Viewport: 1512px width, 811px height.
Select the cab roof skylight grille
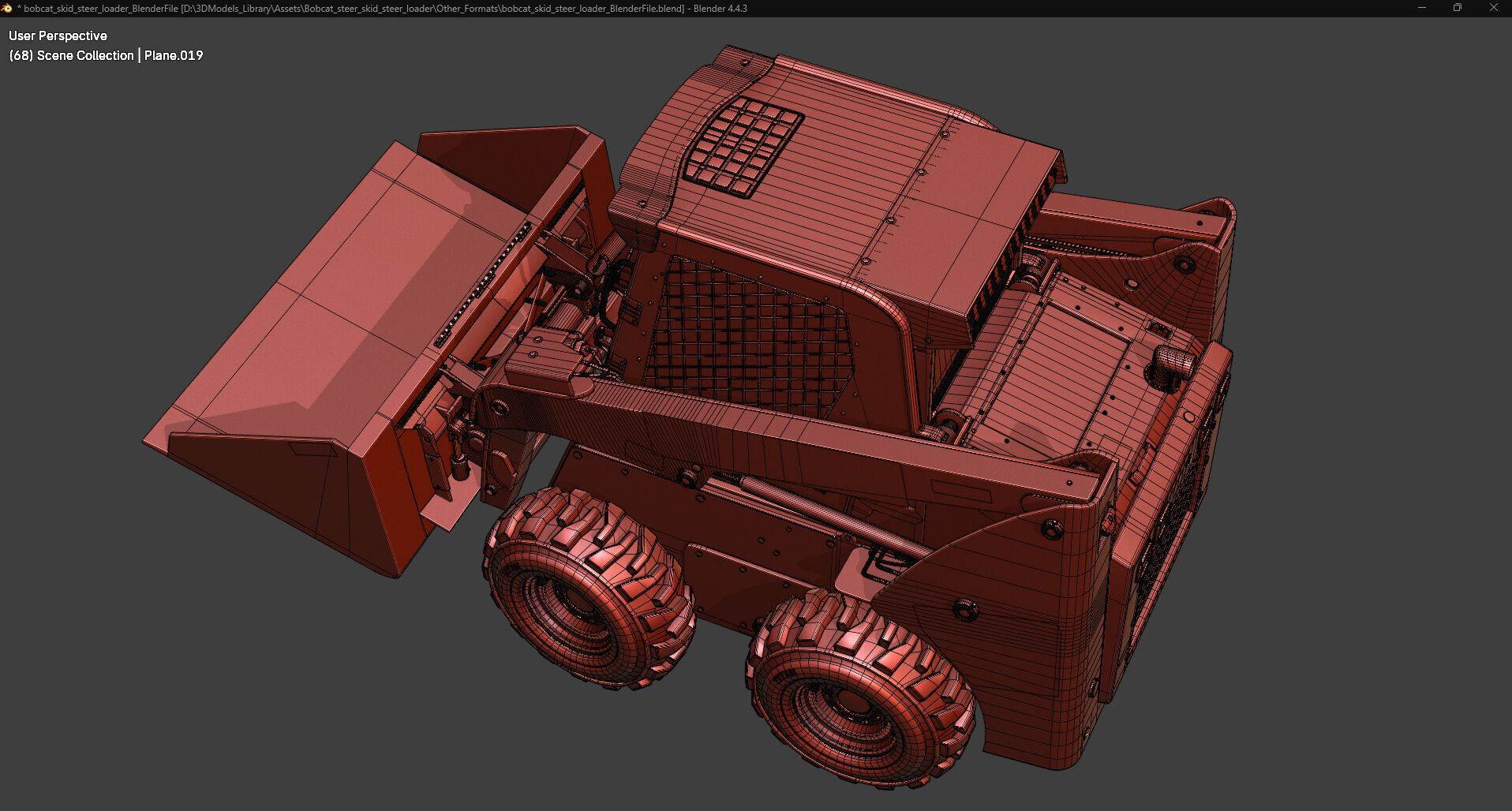point(743,146)
